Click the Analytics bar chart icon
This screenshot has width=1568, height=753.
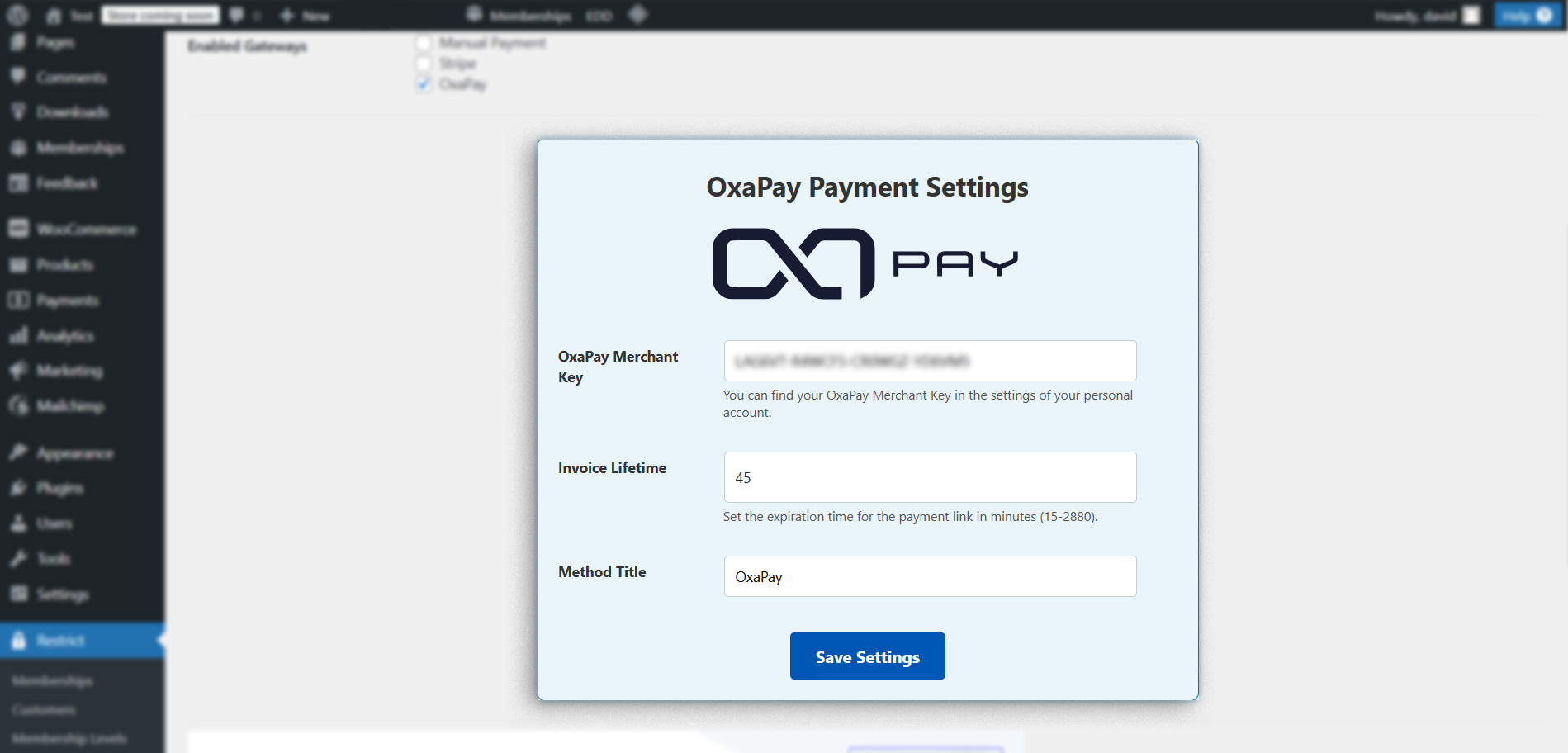(18, 335)
